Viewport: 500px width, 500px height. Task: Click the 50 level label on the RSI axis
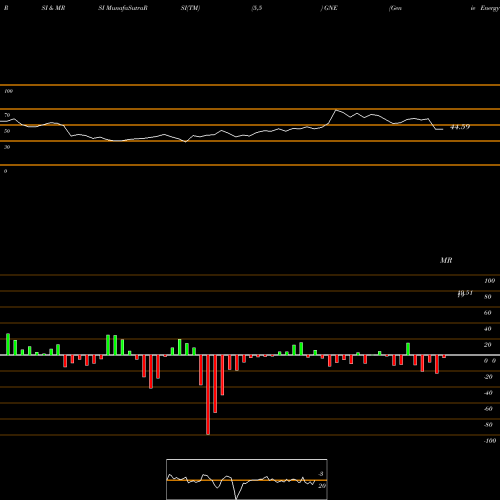[x=7, y=131]
